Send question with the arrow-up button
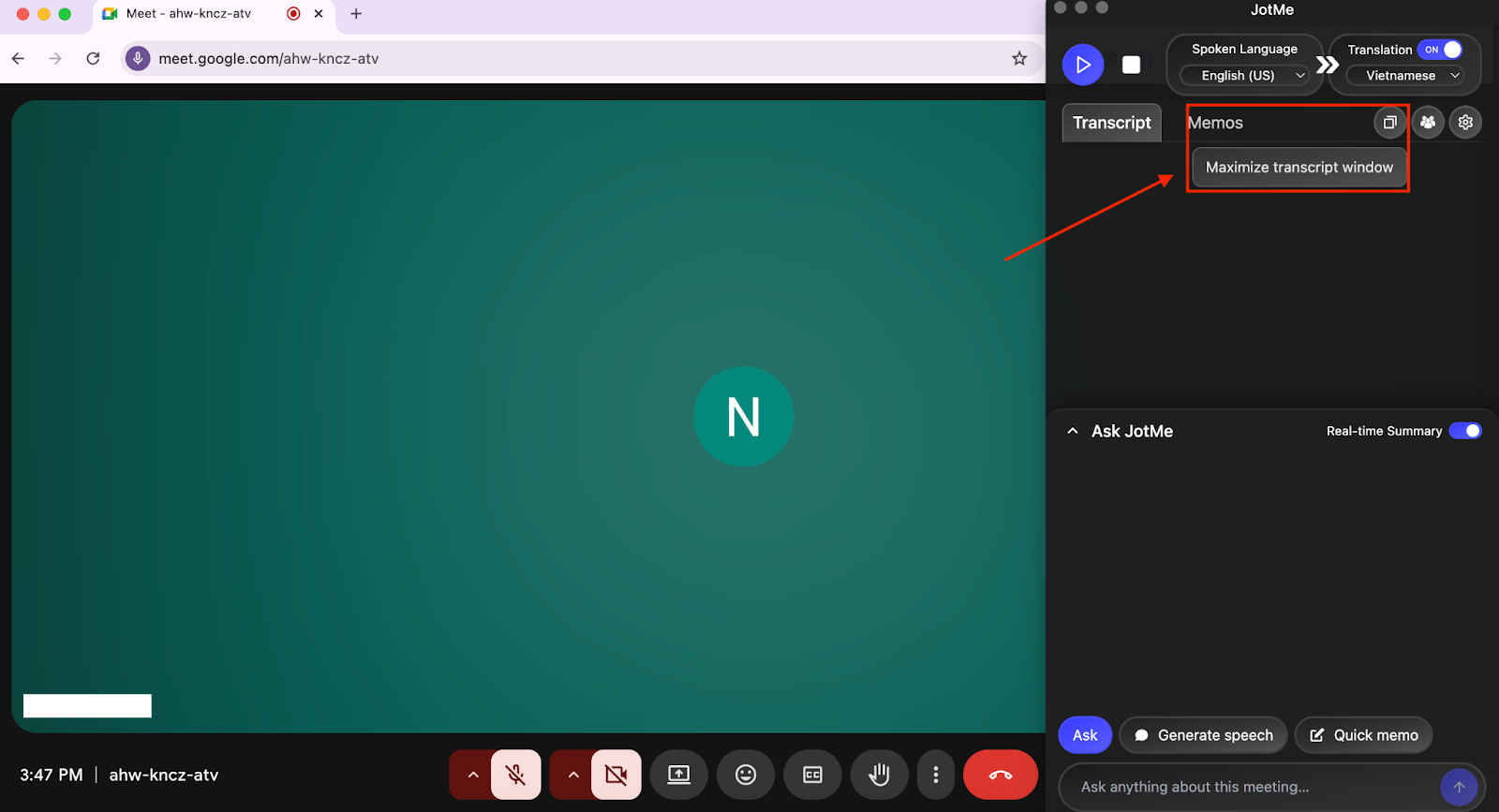 pyautogui.click(x=1459, y=787)
